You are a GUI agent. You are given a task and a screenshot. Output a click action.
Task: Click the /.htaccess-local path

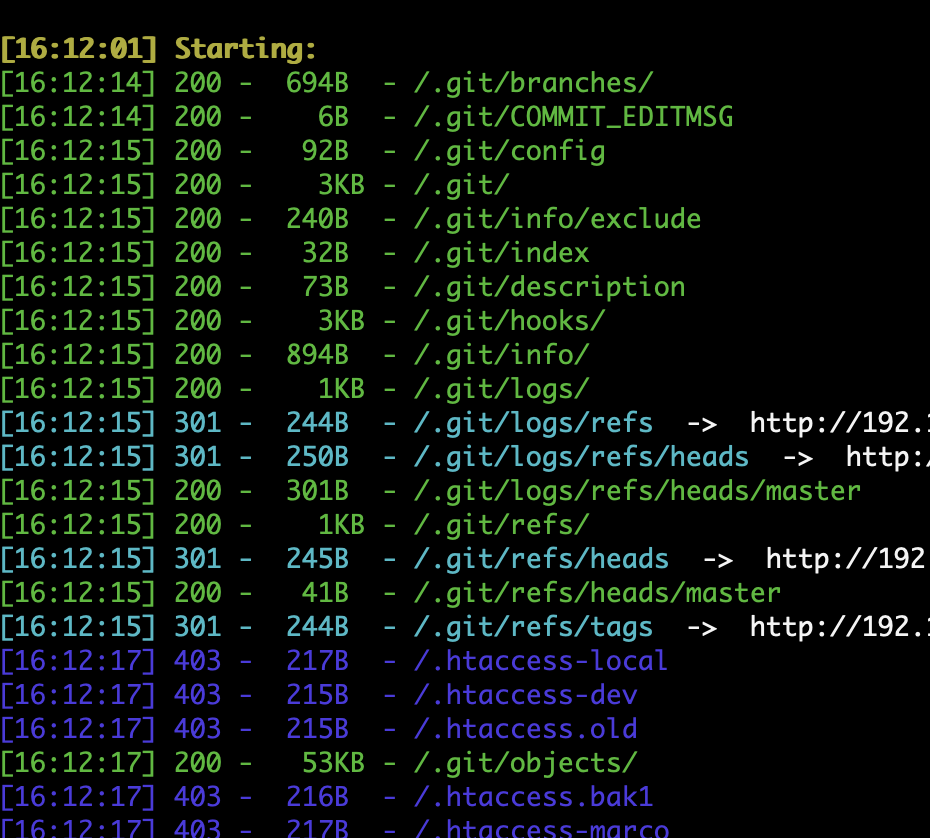pyautogui.click(x=540, y=661)
